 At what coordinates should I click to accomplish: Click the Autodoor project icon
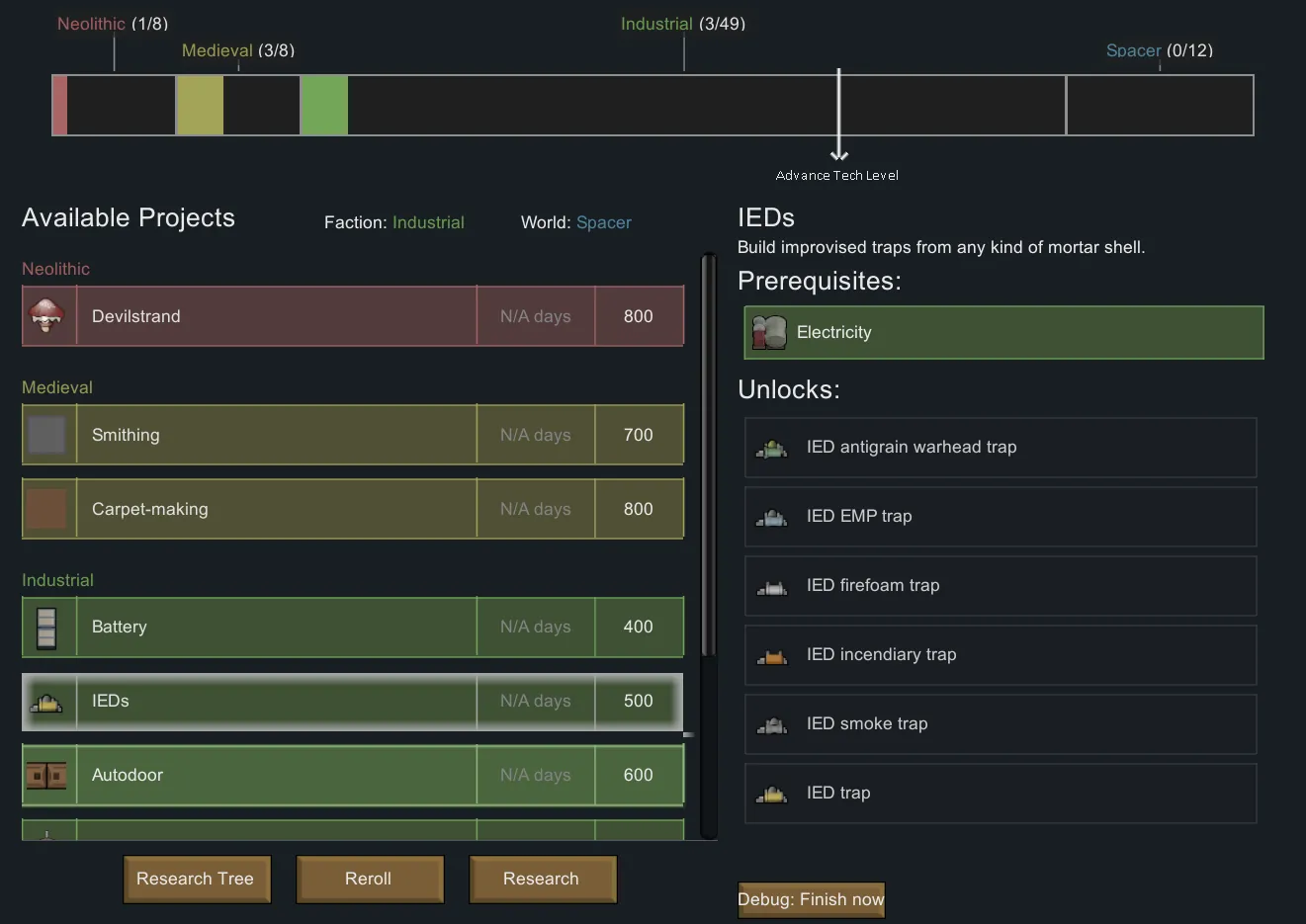point(46,776)
